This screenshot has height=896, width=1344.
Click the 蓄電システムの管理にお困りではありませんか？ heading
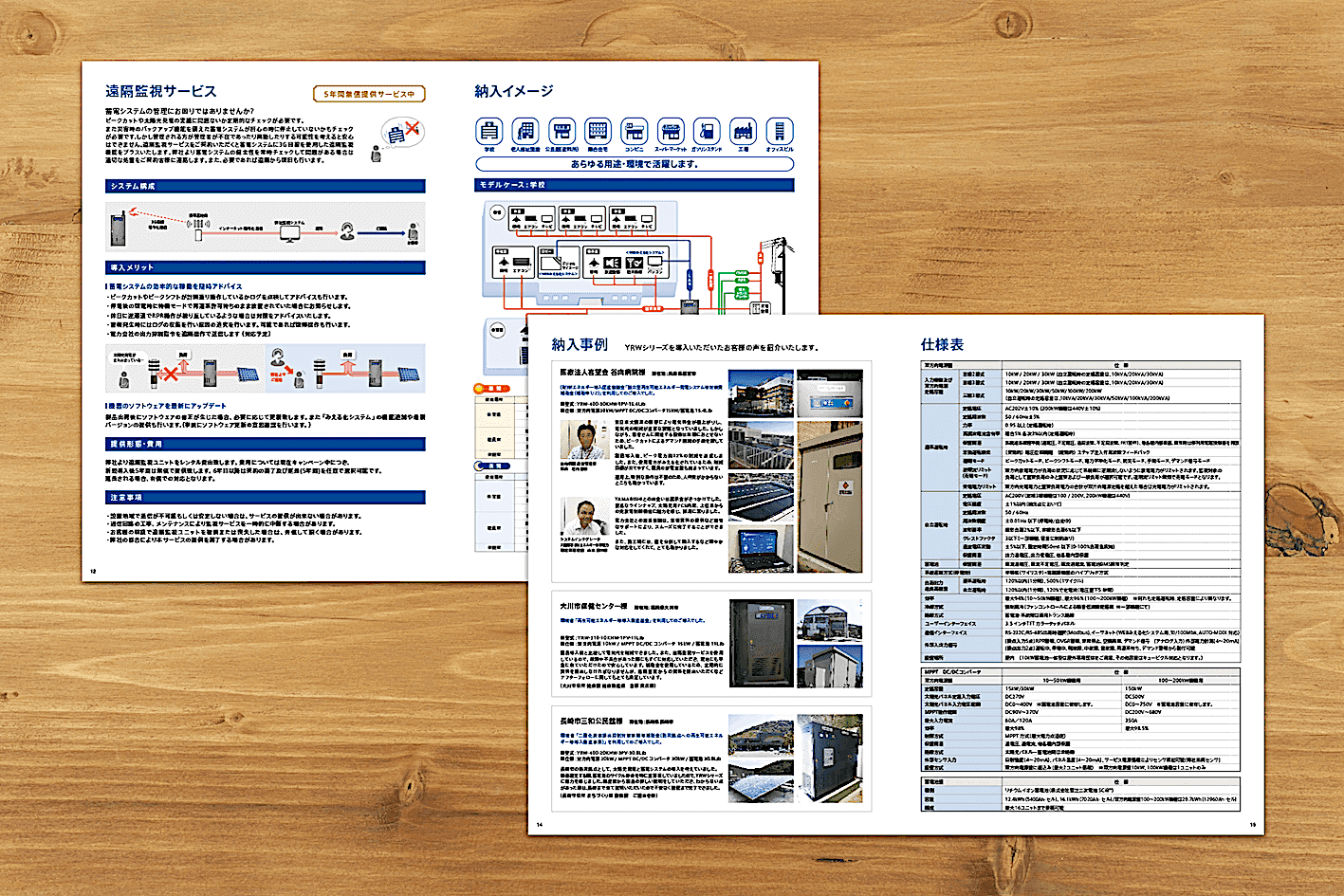pos(179,112)
